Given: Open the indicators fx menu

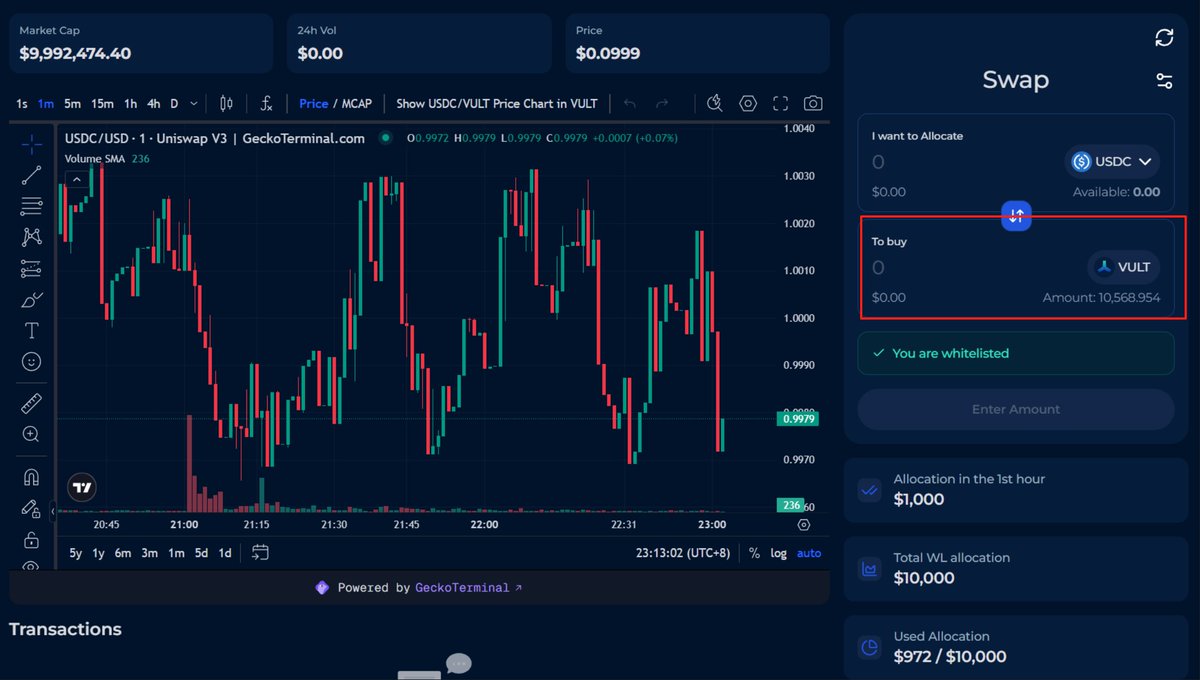Looking at the screenshot, I should pyautogui.click(x=266, y=103).
